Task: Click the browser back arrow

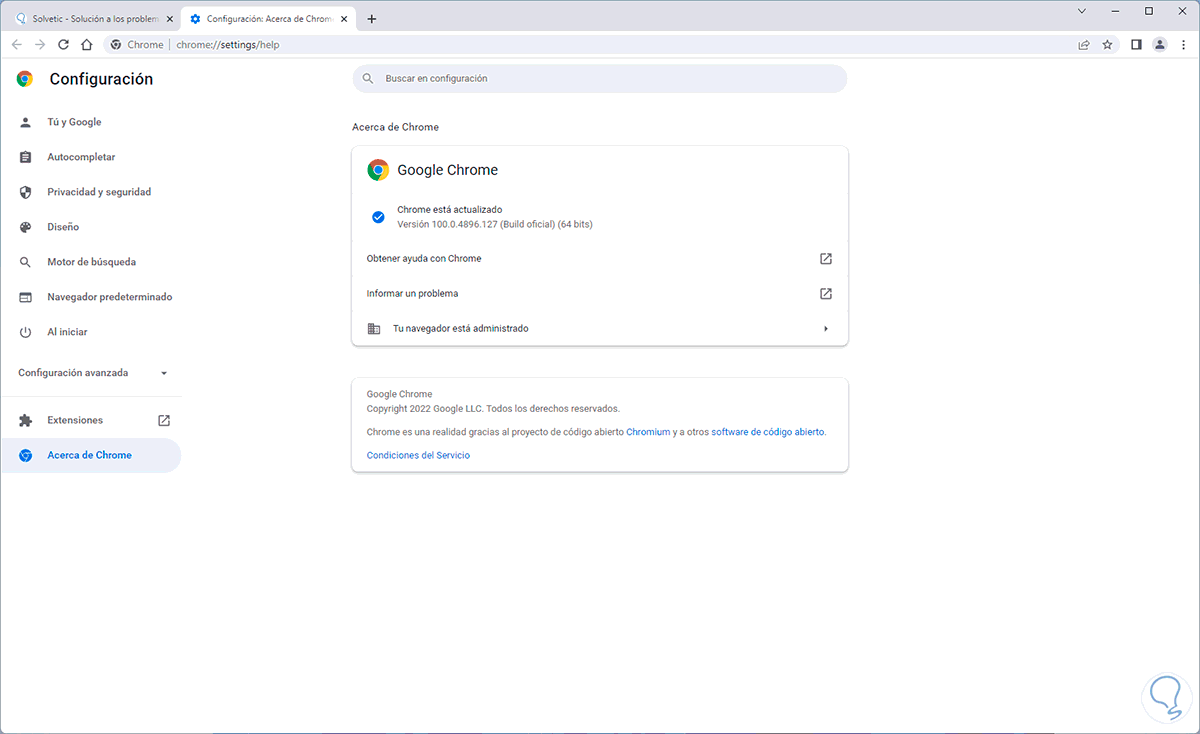Action: [17, 44]
